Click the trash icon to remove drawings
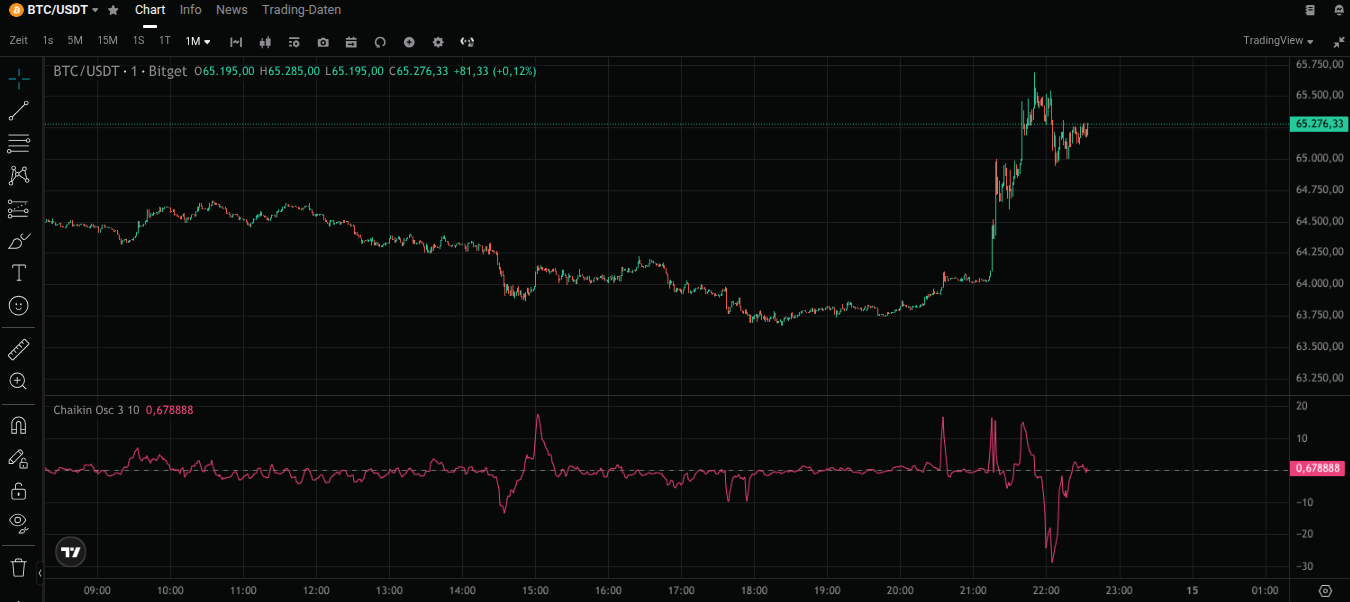Screen dimensions: 1350x602 [18, 567]
